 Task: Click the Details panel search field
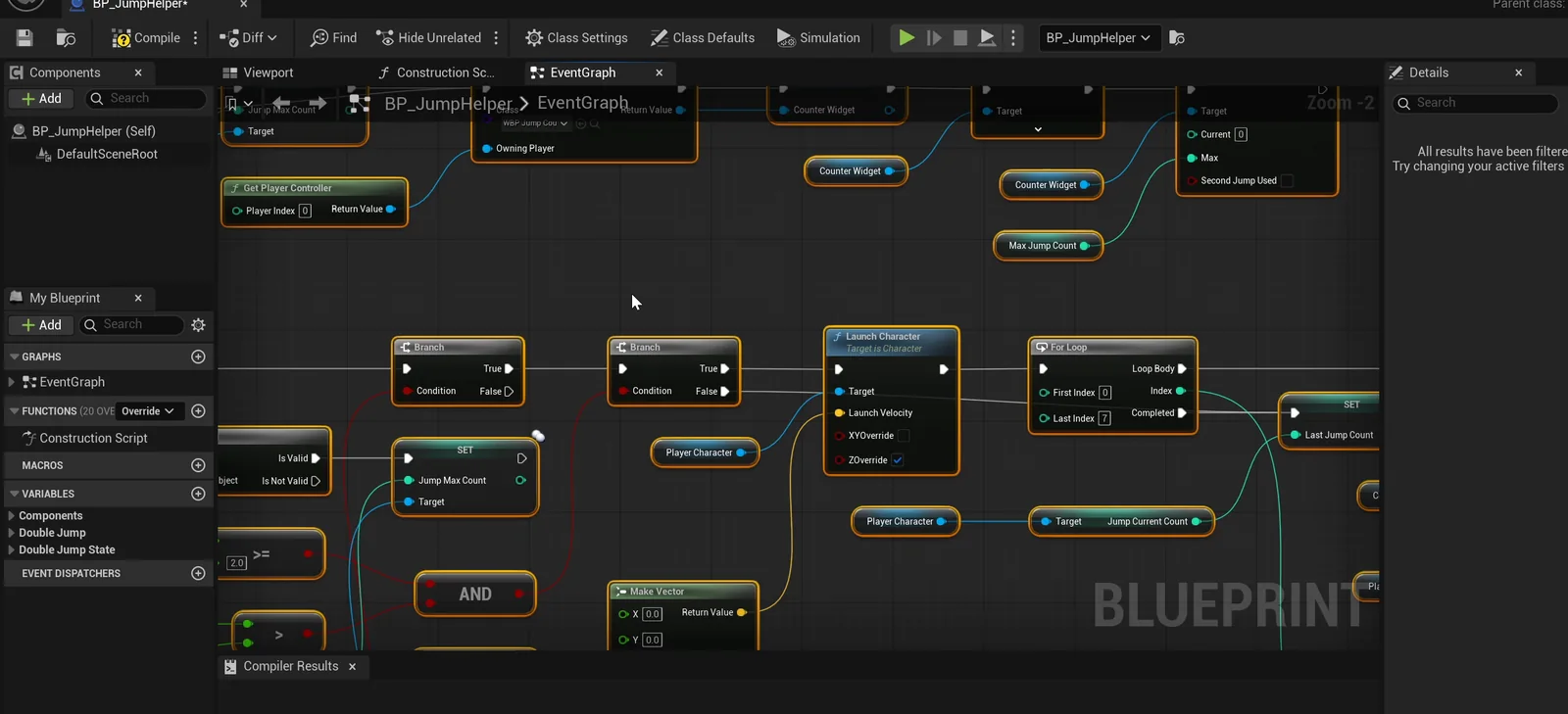(1475, 103)
